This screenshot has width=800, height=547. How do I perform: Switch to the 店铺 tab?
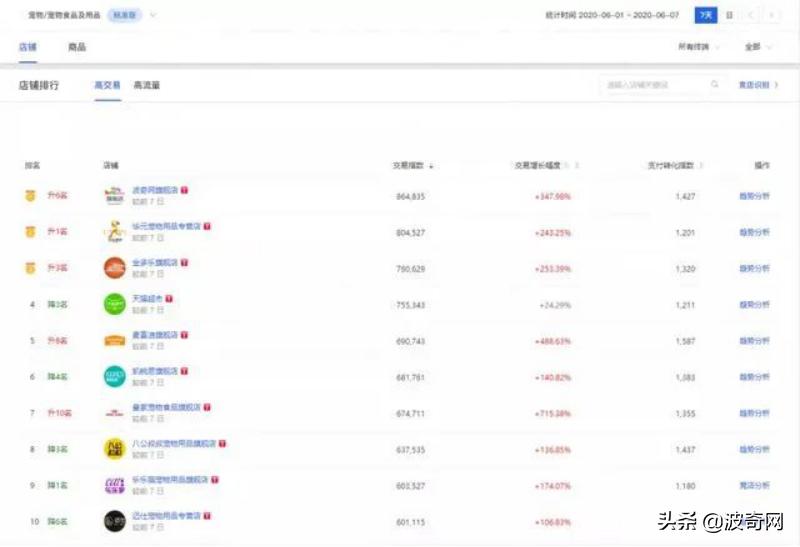pyautogui.click(x=28, y=47)
